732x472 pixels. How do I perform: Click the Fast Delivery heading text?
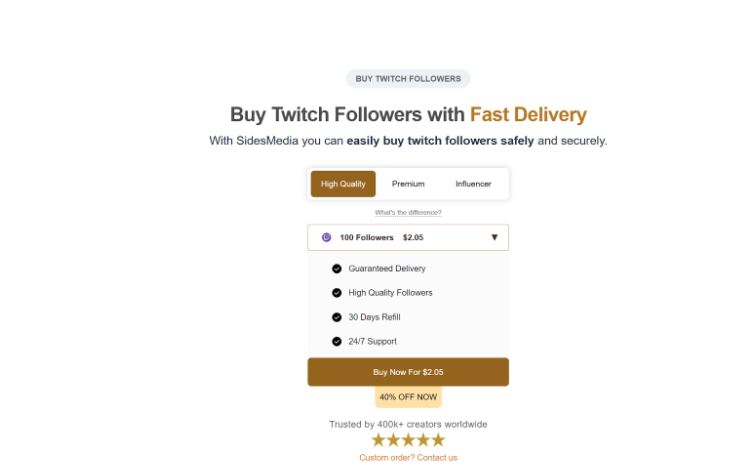(x=528, y=115)
